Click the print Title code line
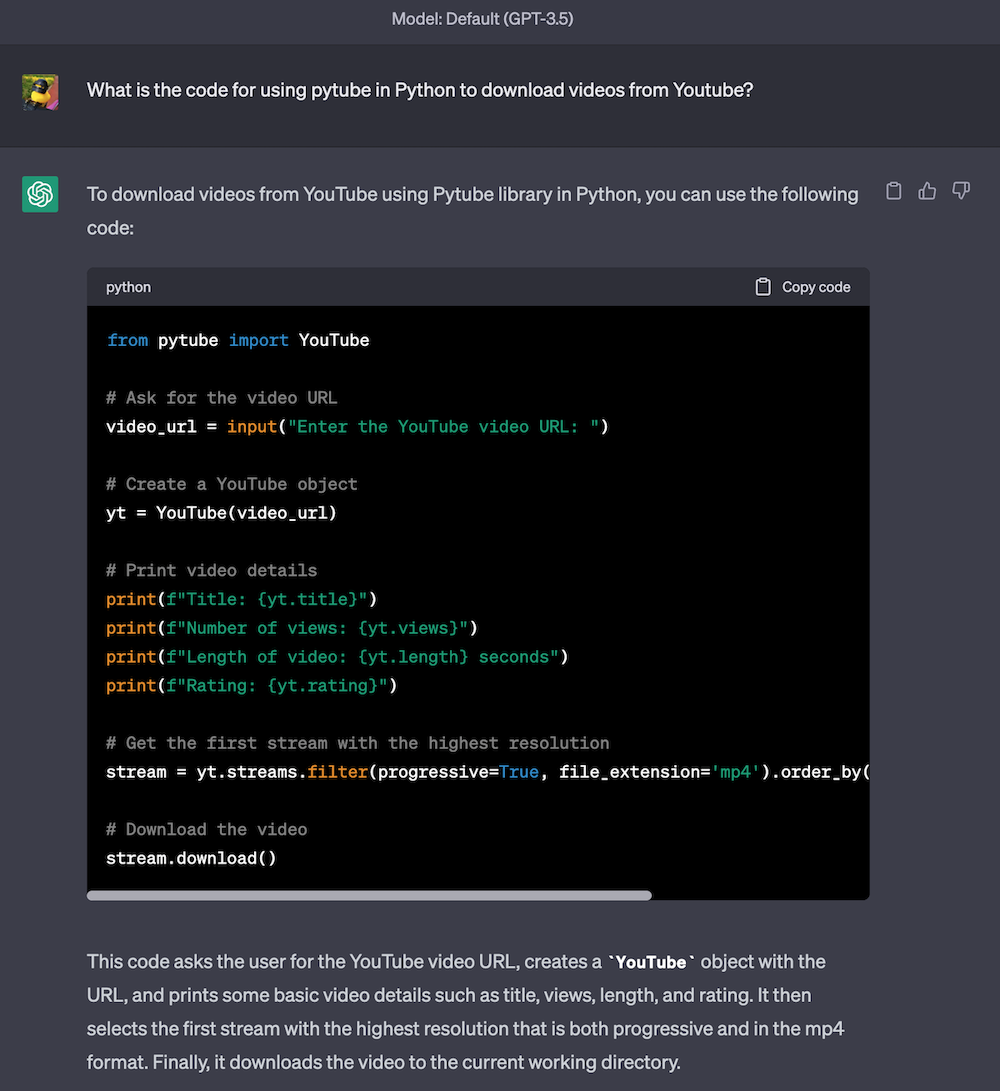 241,599
